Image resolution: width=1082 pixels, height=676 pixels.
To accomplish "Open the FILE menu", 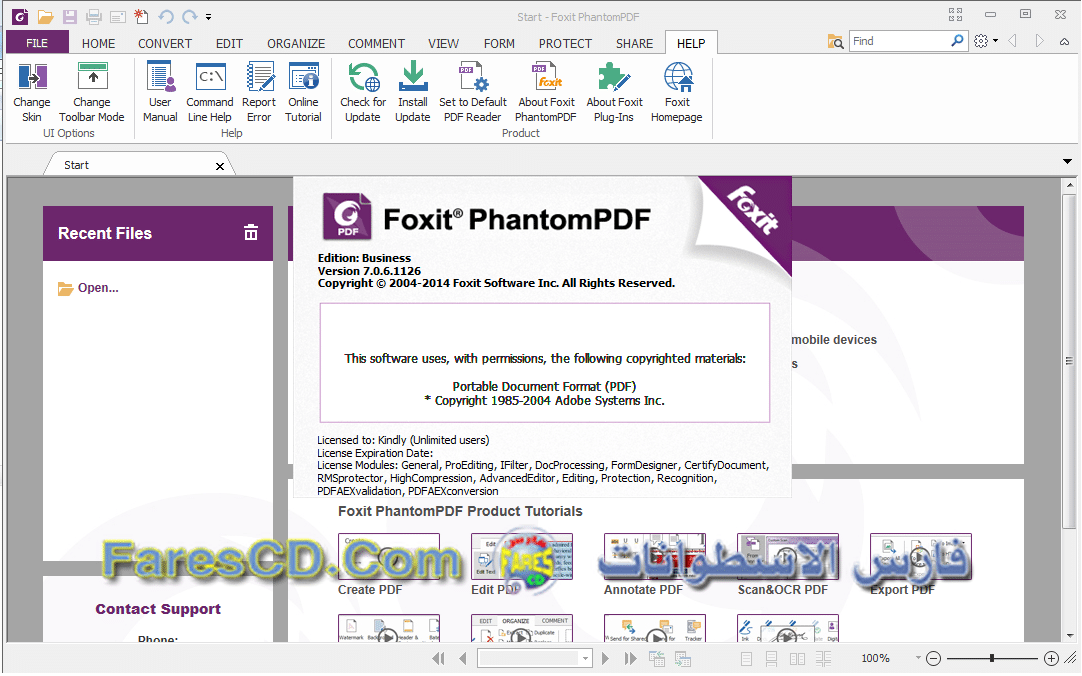I will [37, 43].
